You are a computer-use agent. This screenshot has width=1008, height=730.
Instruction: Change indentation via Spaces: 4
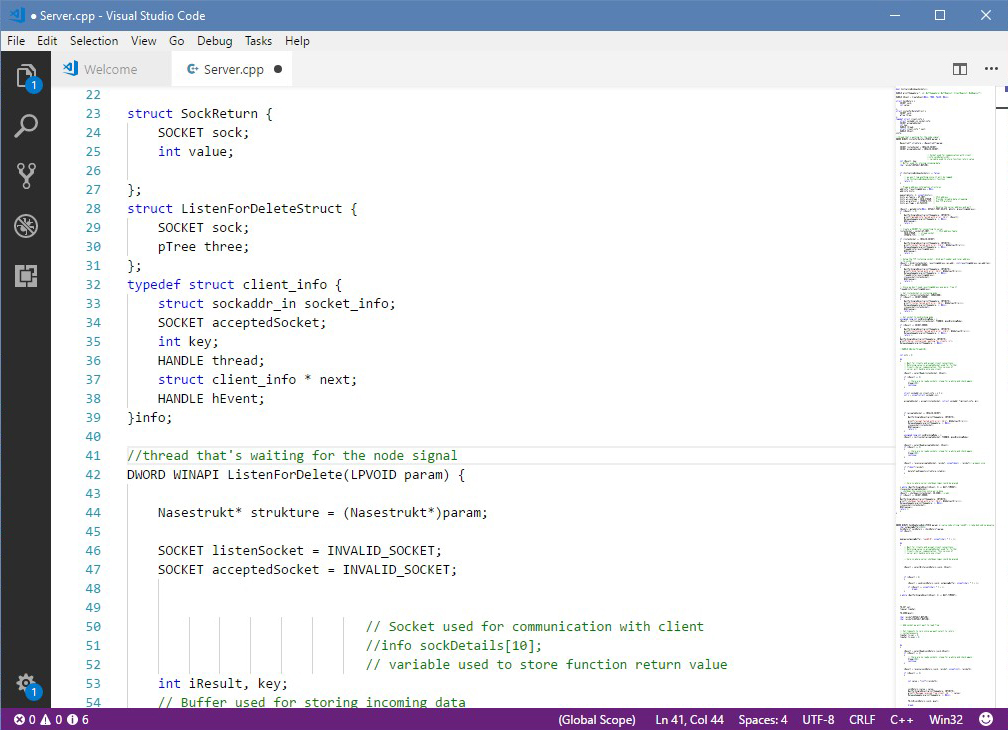click(762, 719)
